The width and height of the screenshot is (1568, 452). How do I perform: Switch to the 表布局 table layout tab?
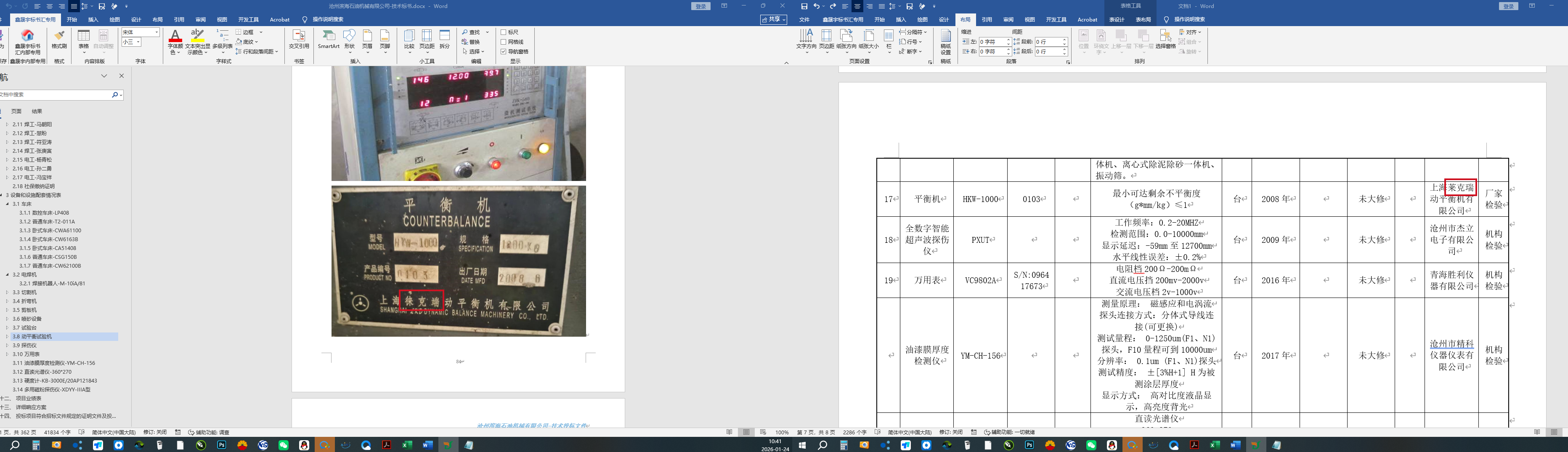click(1143, 19)
